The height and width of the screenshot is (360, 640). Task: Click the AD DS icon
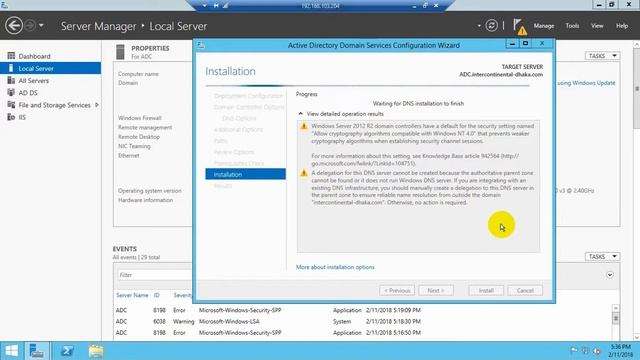pyautogui.click(x=11, y=93)
